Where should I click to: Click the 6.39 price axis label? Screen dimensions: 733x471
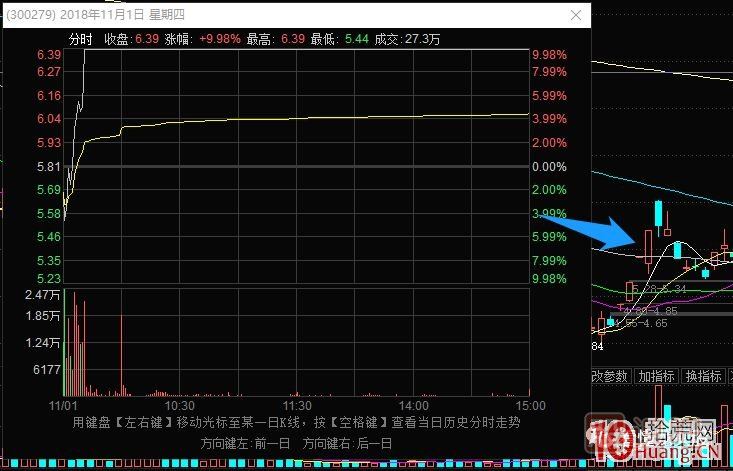(x=49, y=55)
